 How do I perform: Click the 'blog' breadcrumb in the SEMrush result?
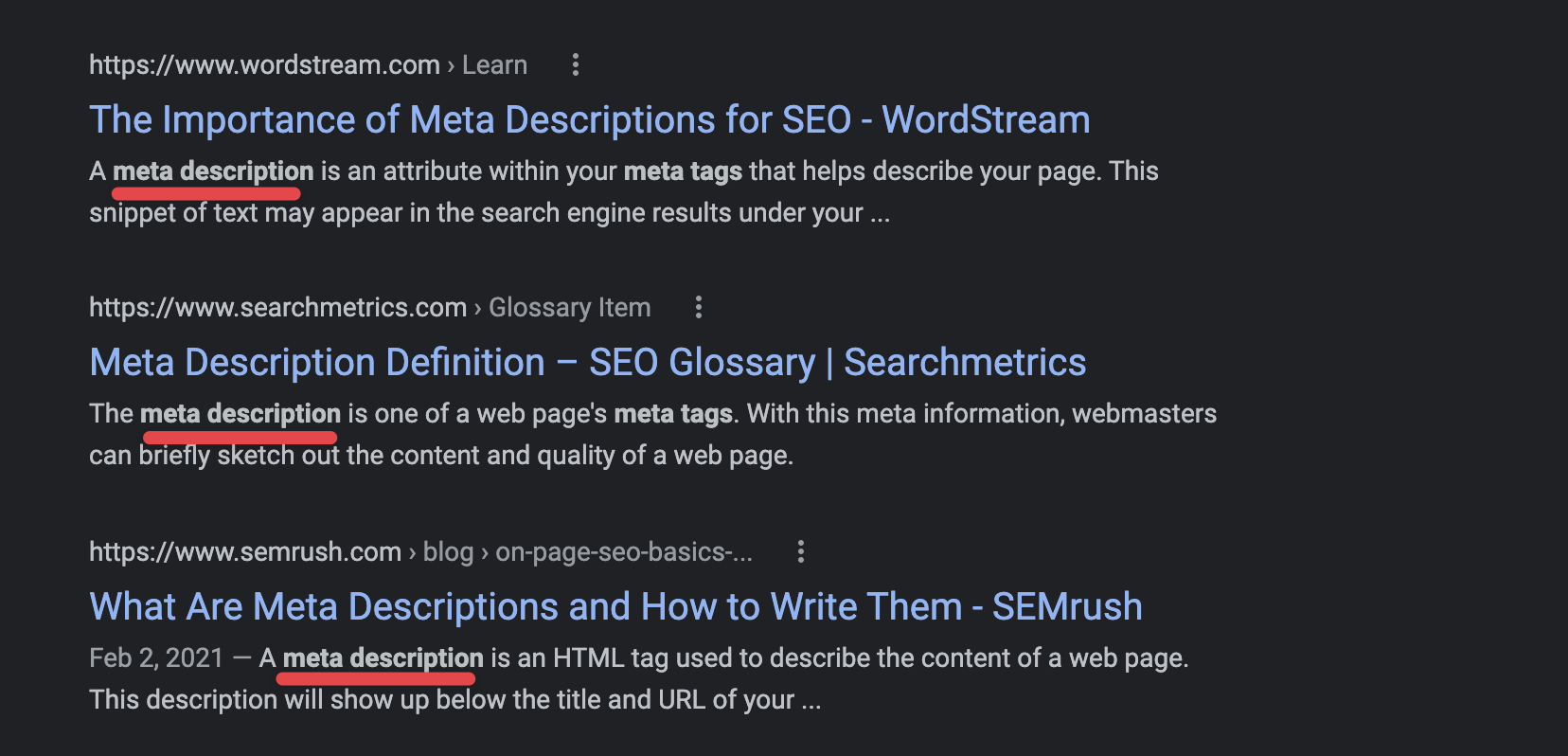coord(448,551)
